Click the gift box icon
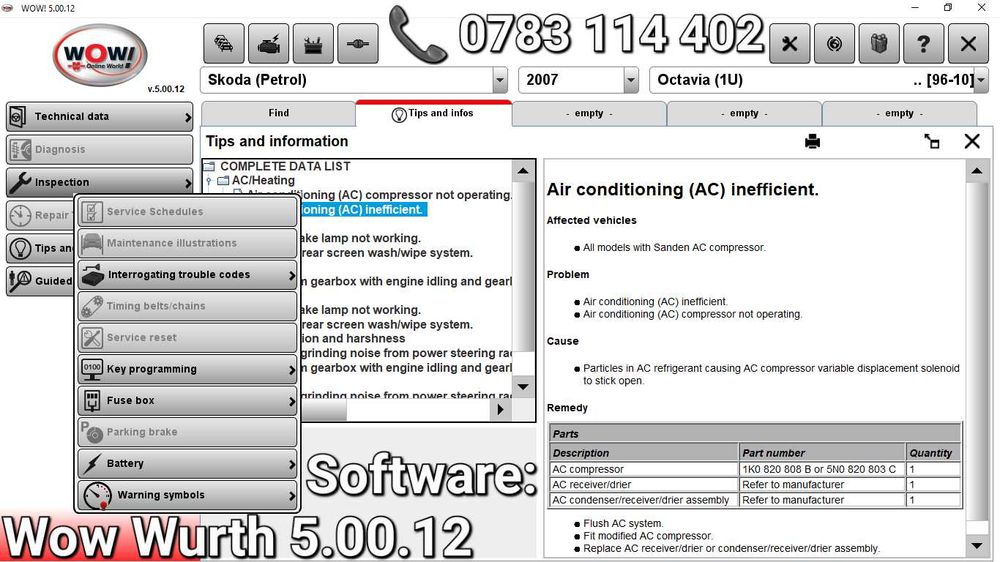This screenshot has height=562, width=1000. click(x=879, y=43)
